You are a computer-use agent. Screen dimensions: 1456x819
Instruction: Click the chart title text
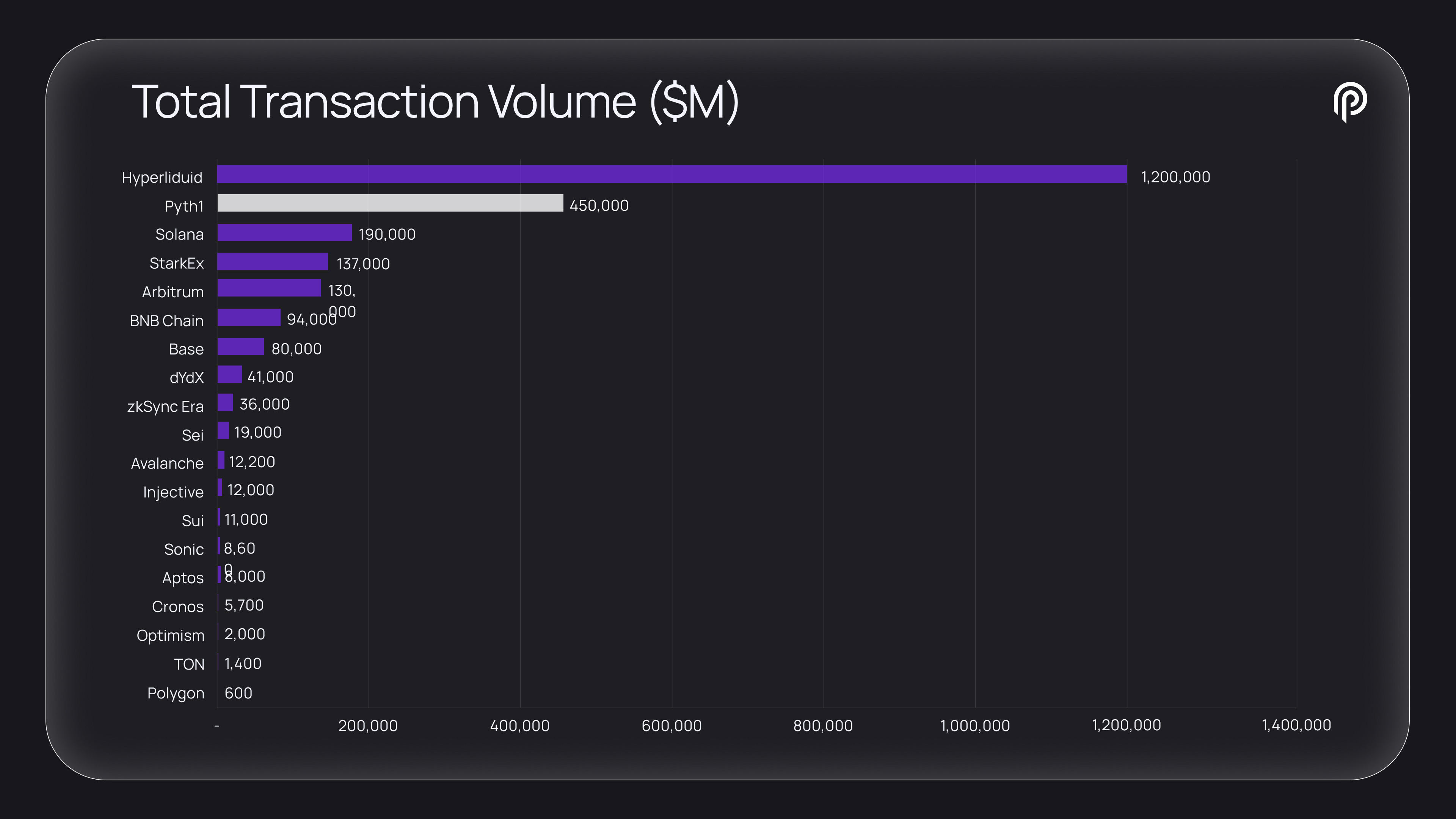[435, 102]
